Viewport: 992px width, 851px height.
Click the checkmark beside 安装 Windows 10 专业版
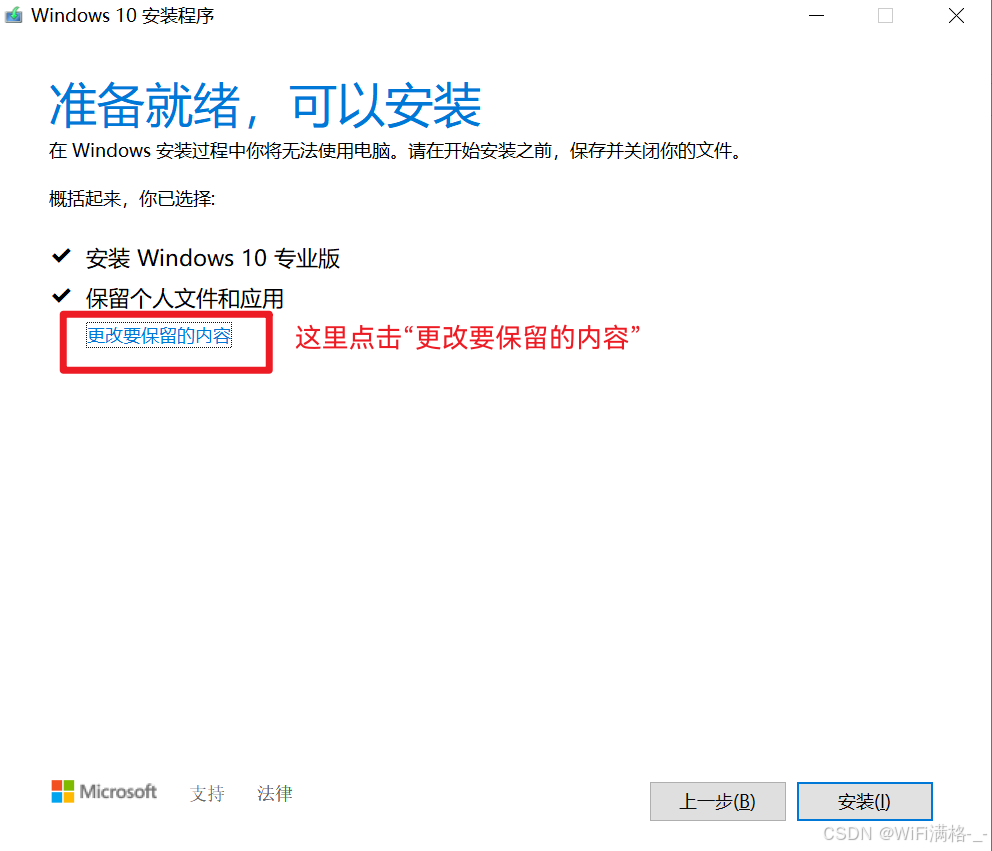click(x=61, y=256)
